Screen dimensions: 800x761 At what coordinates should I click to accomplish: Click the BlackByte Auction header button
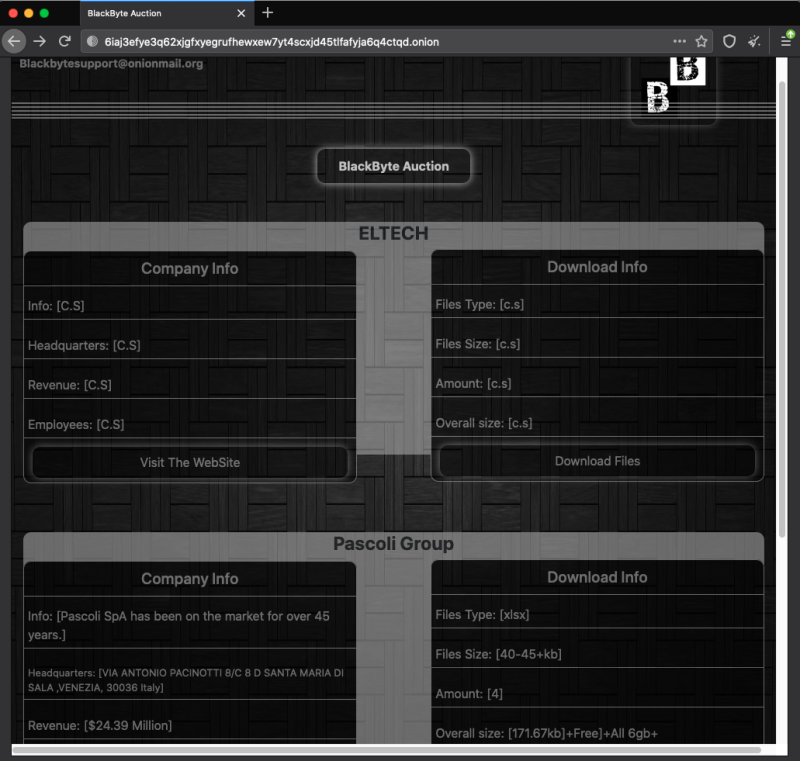[x=393, y=165]
